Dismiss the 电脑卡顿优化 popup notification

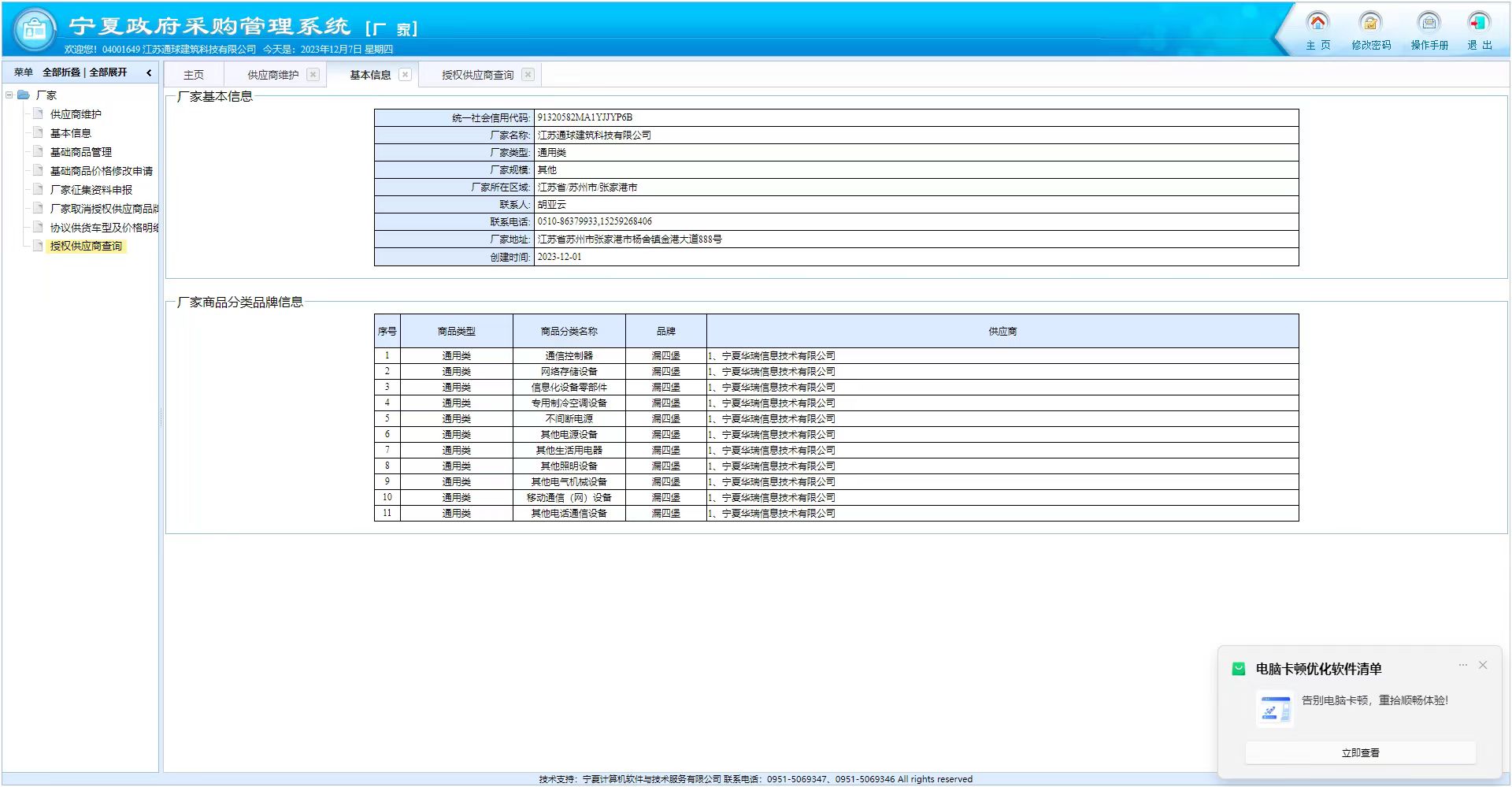1483,665
